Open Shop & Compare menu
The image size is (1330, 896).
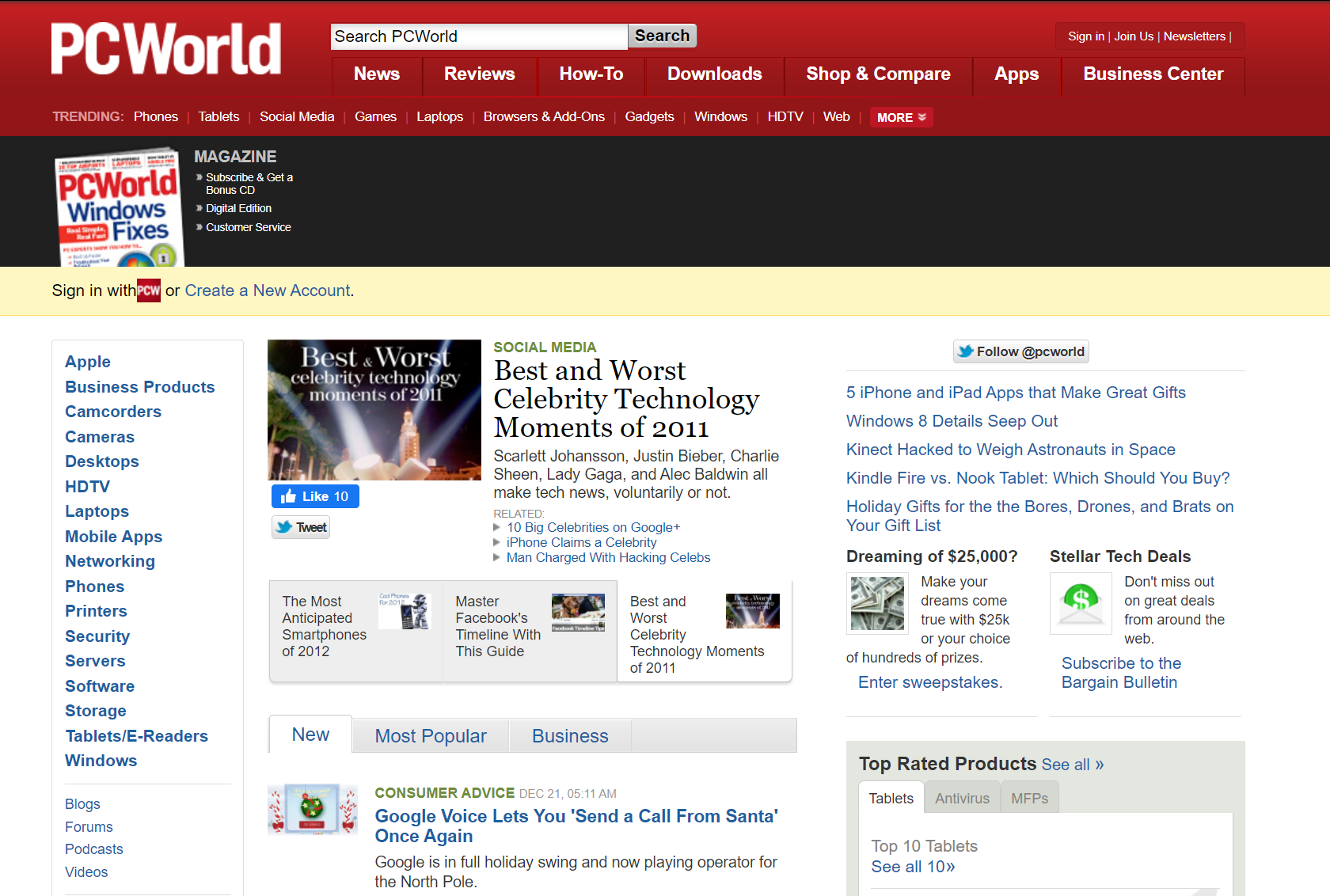(x=879, y=74)
